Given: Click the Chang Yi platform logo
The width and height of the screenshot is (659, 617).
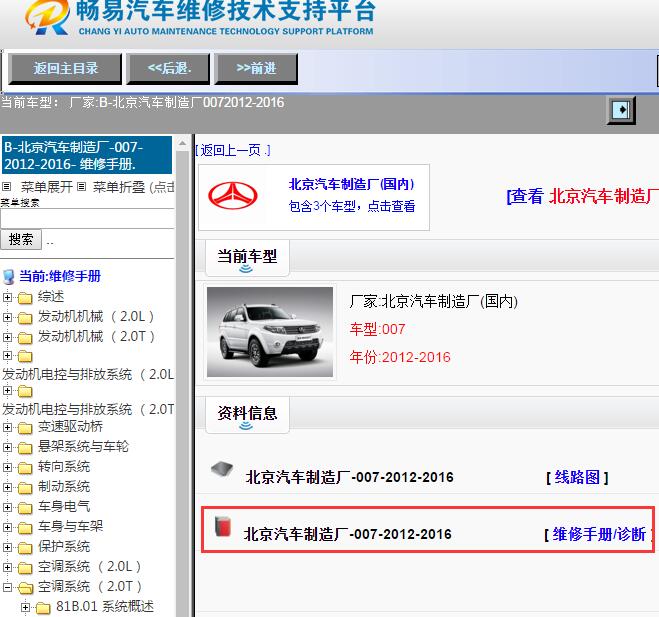Looking at the screenshot, I should 47,17.
